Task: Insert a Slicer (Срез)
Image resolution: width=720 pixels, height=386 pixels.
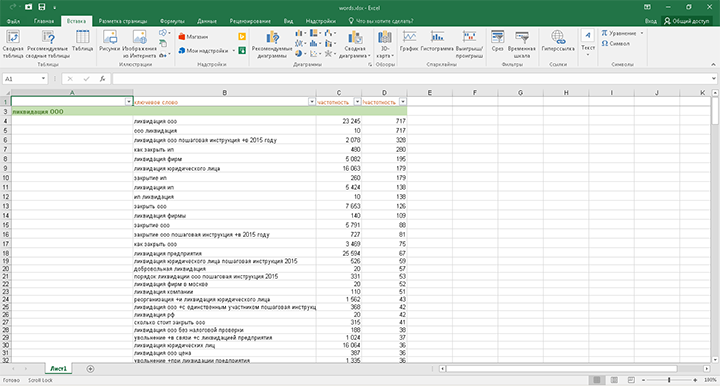Action: point(497,41)
